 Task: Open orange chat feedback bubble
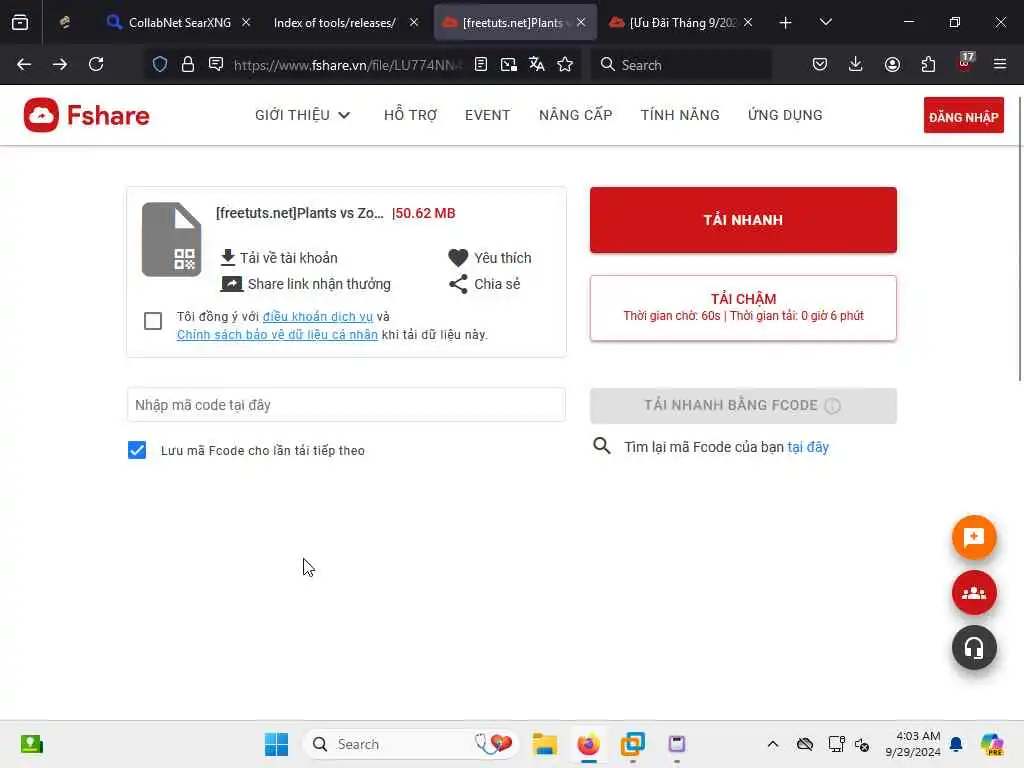pos(974,537)
